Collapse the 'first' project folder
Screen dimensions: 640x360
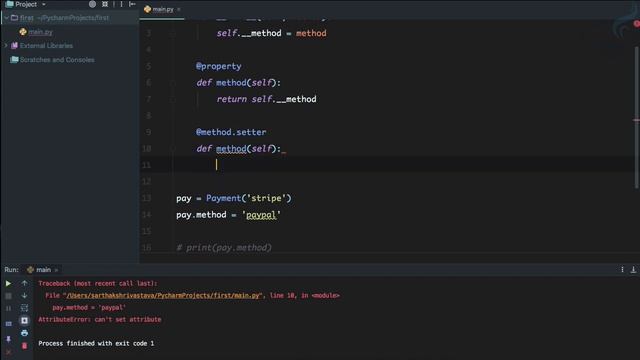6,18
